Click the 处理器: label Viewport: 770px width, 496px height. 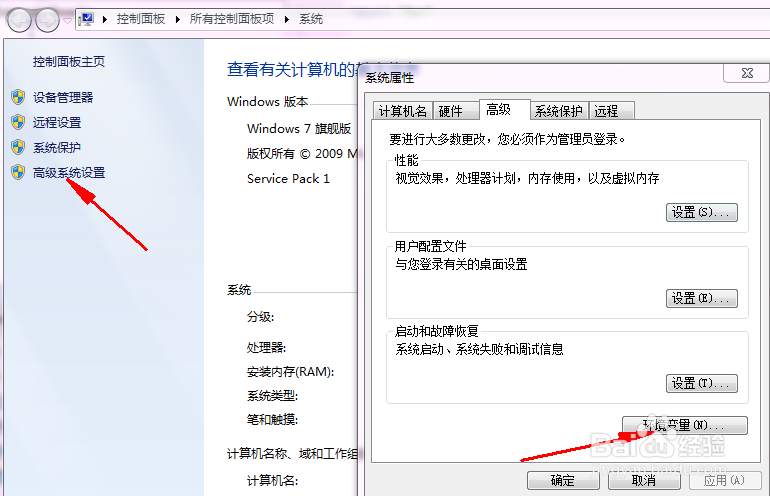266,348
